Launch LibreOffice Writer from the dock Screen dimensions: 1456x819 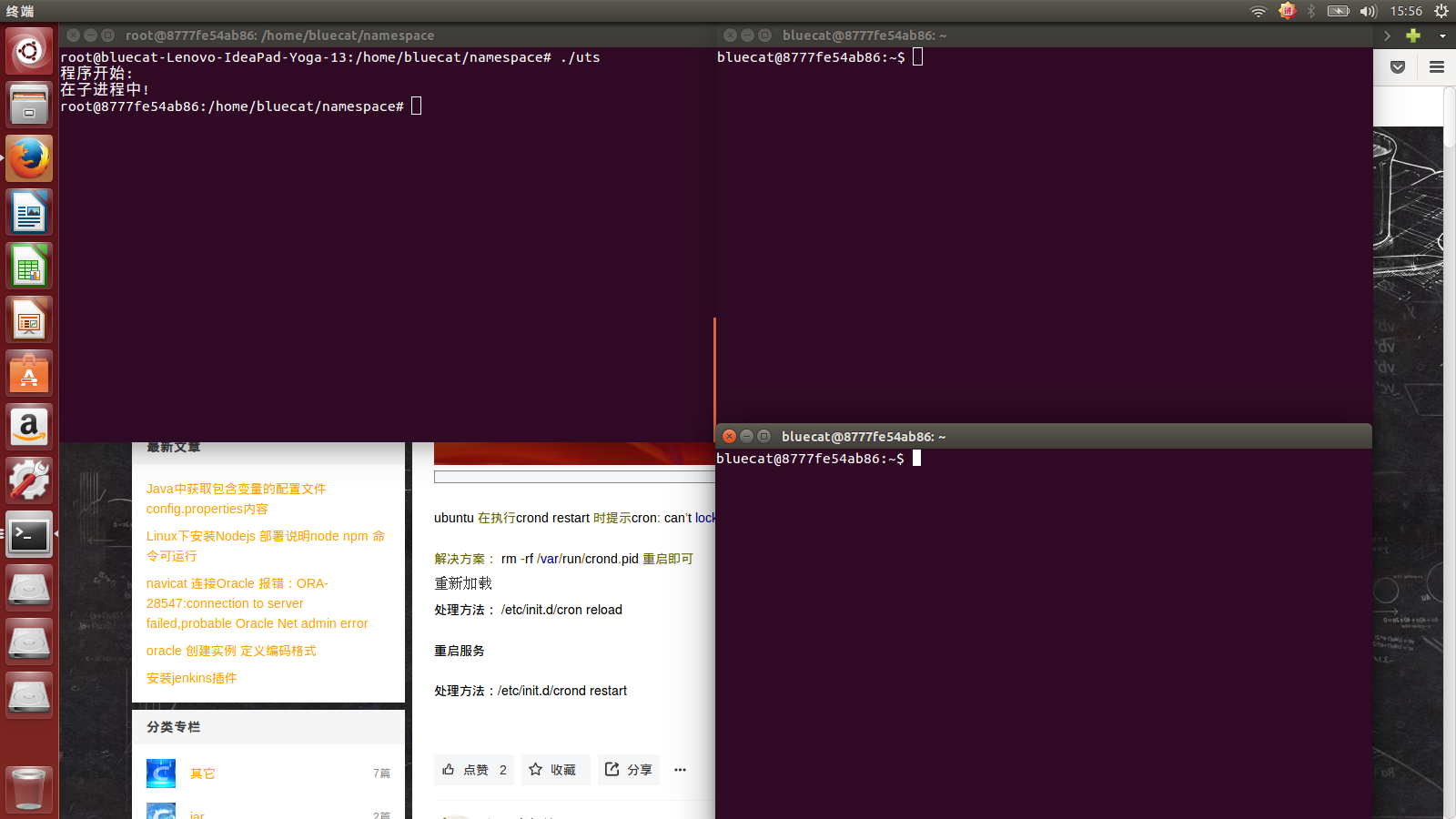click(29, 212)
